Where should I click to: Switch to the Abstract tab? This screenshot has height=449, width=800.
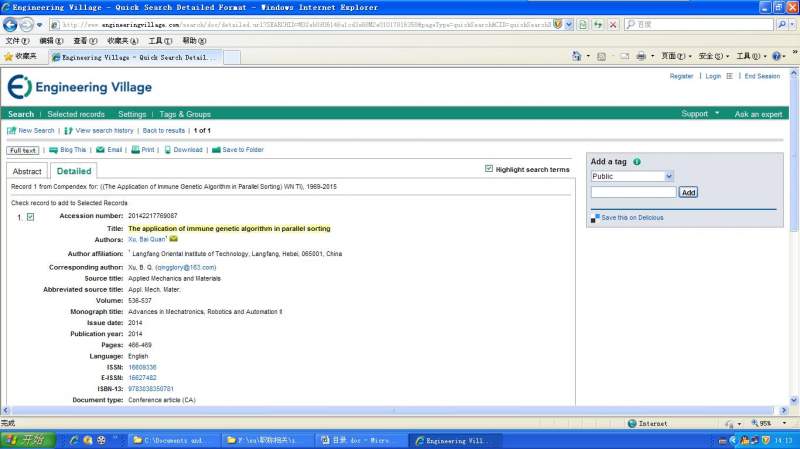[27, 171]
